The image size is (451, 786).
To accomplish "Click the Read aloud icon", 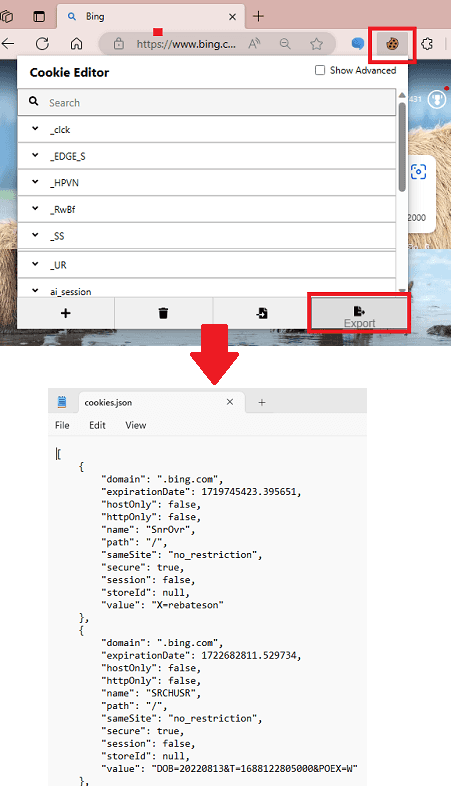I will [x=255, y=44].
